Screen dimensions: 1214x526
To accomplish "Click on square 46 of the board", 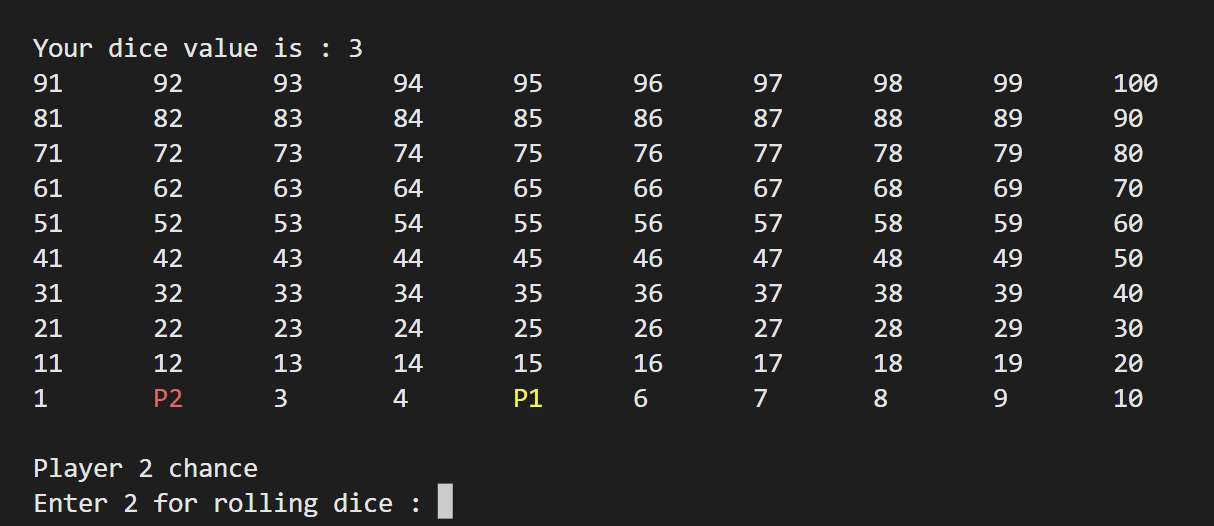I will pyautogui.click(x=647, y=259).
